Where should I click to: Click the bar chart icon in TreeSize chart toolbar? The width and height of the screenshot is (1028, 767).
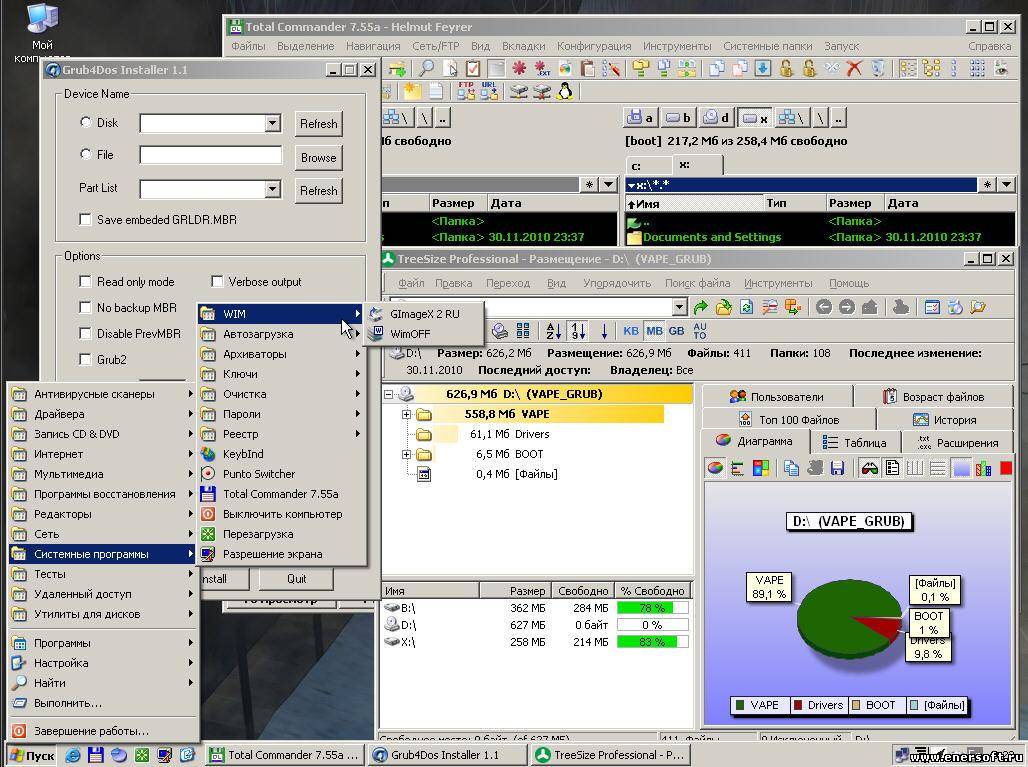[738, 468]
